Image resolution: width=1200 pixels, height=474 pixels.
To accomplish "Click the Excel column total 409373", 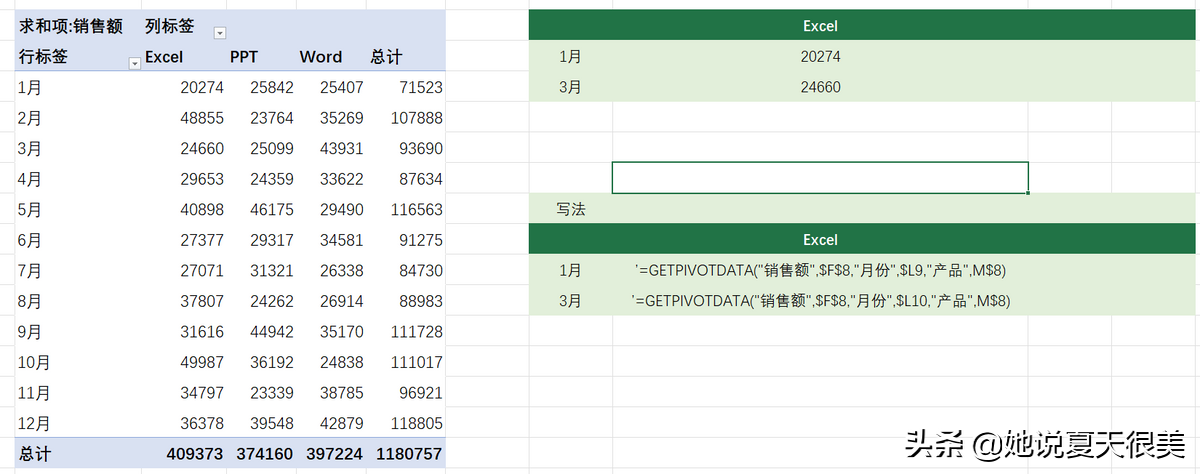I will coord(195,454).
